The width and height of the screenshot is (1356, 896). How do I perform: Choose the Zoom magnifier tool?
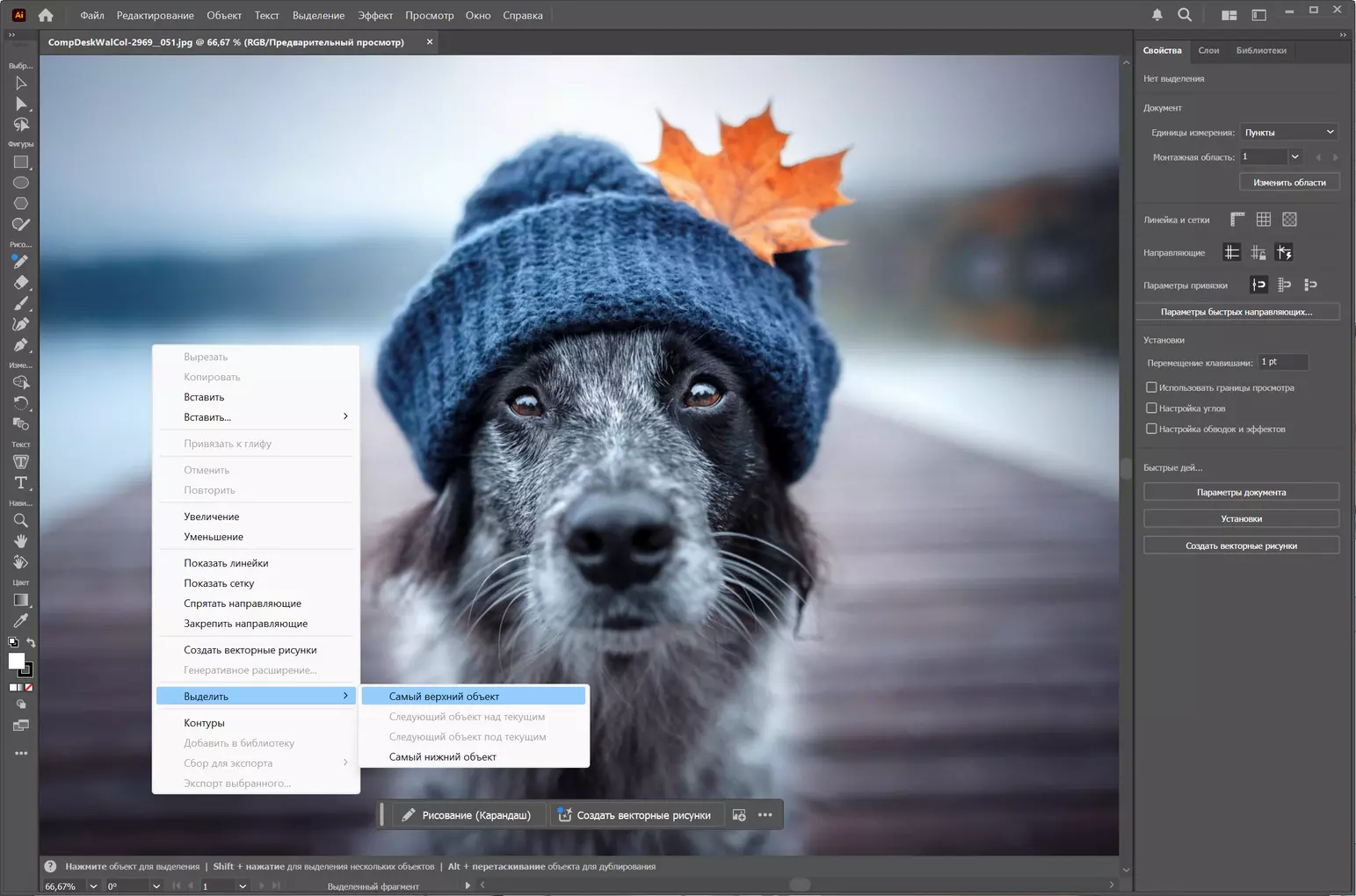pyautogui.click(x=21, y=520)
